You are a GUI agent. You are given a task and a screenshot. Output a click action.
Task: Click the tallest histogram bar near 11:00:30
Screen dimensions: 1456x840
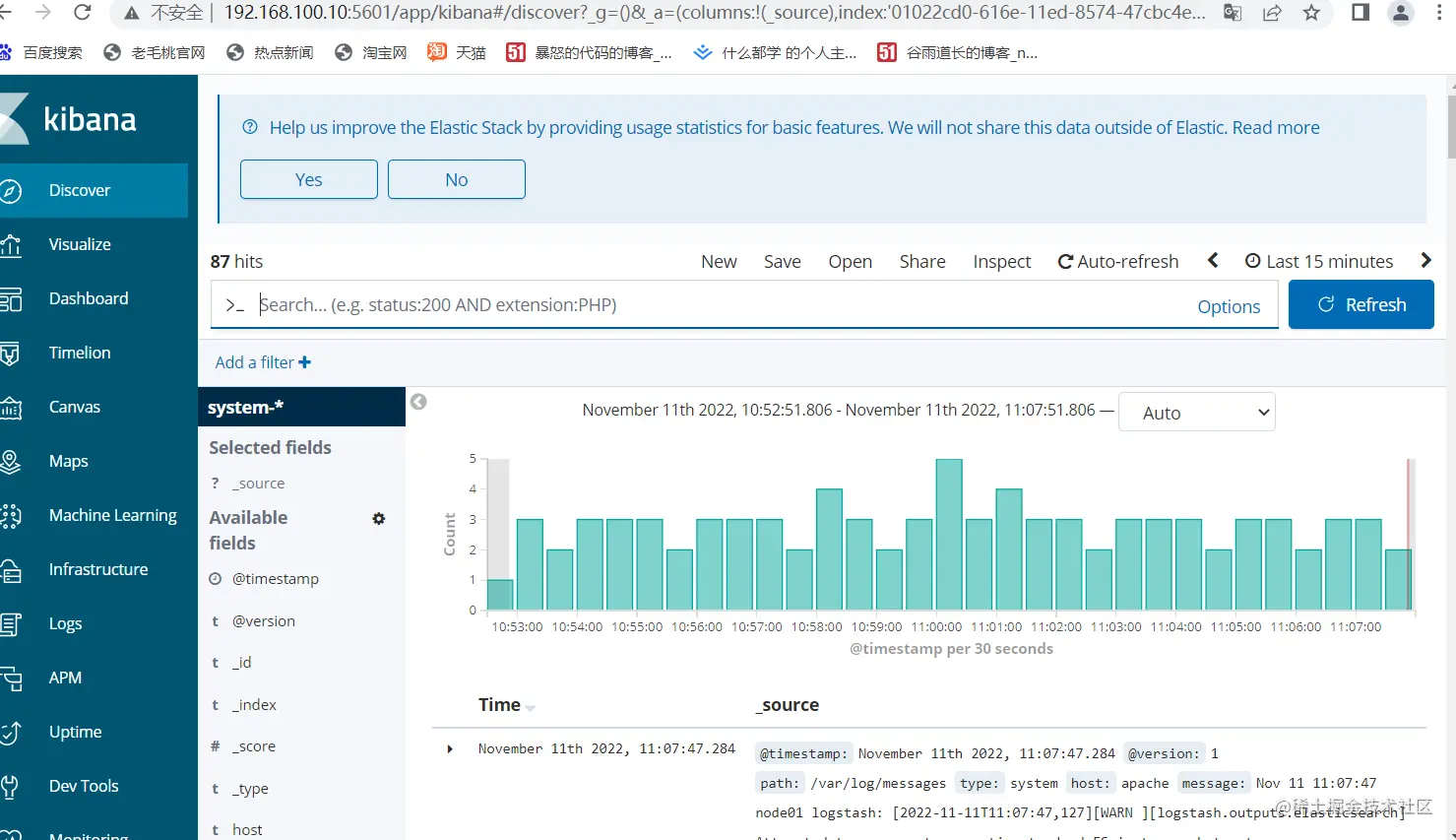[x=949, y=535]
